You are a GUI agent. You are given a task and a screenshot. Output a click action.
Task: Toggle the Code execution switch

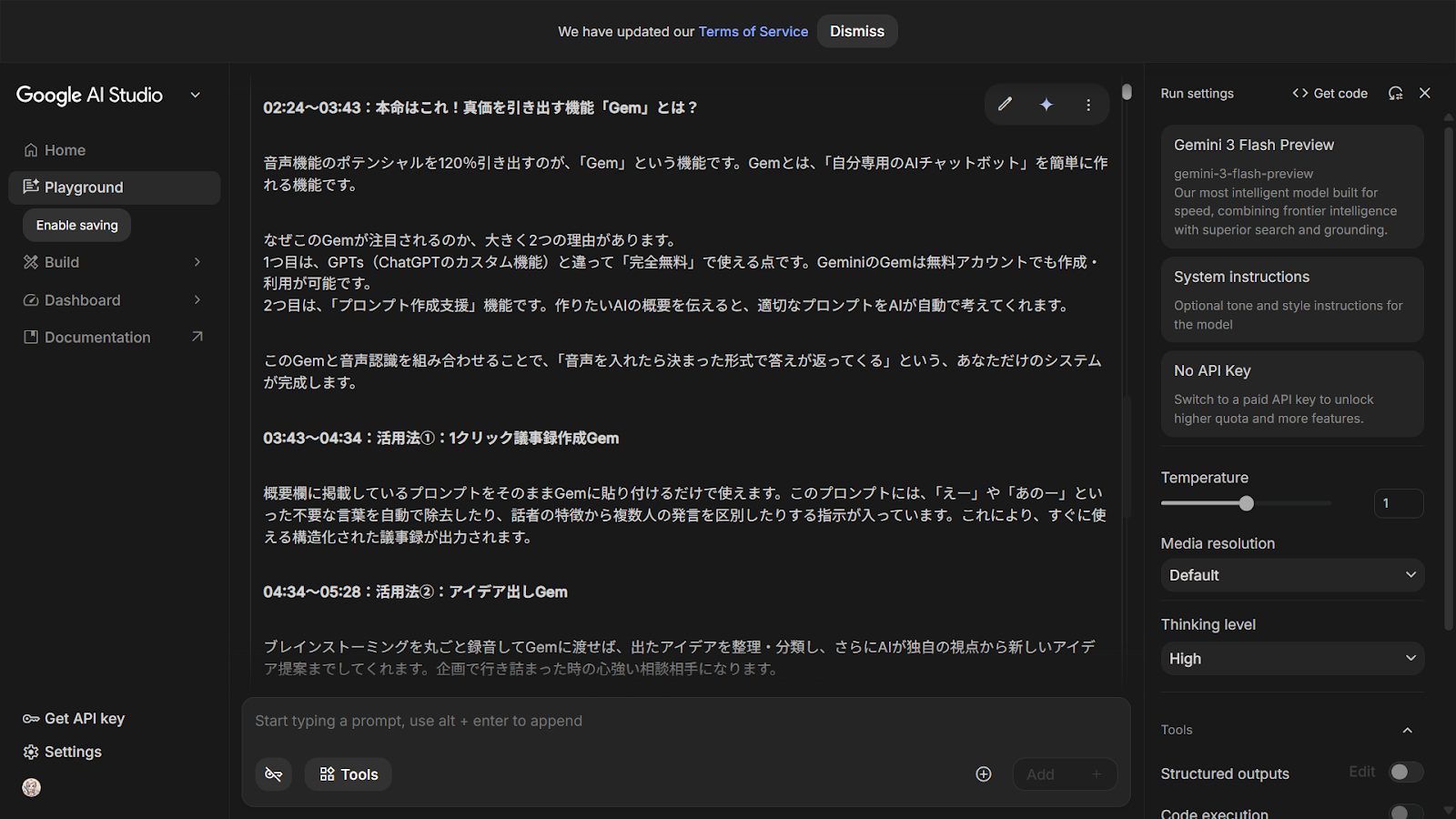pos(1405,812)
